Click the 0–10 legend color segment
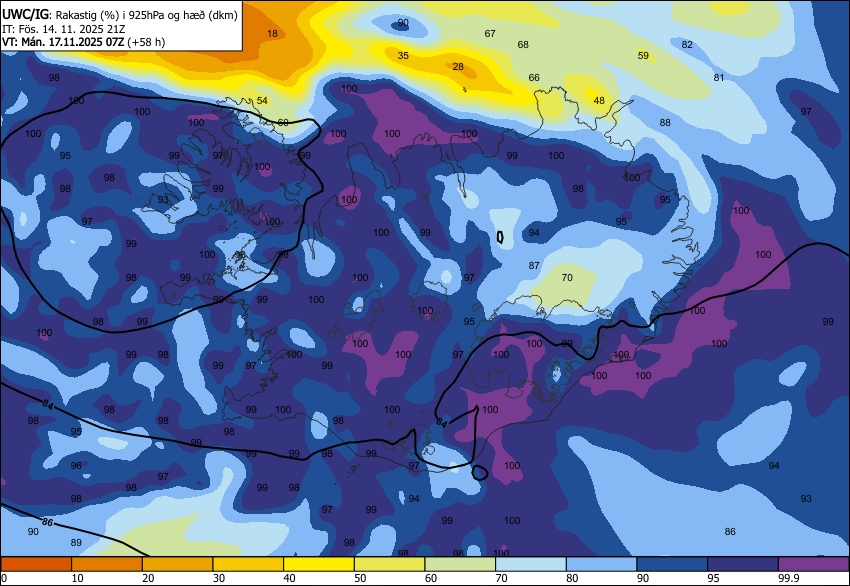The height and width of the screenshot is (586, 850). pos(36,564)
